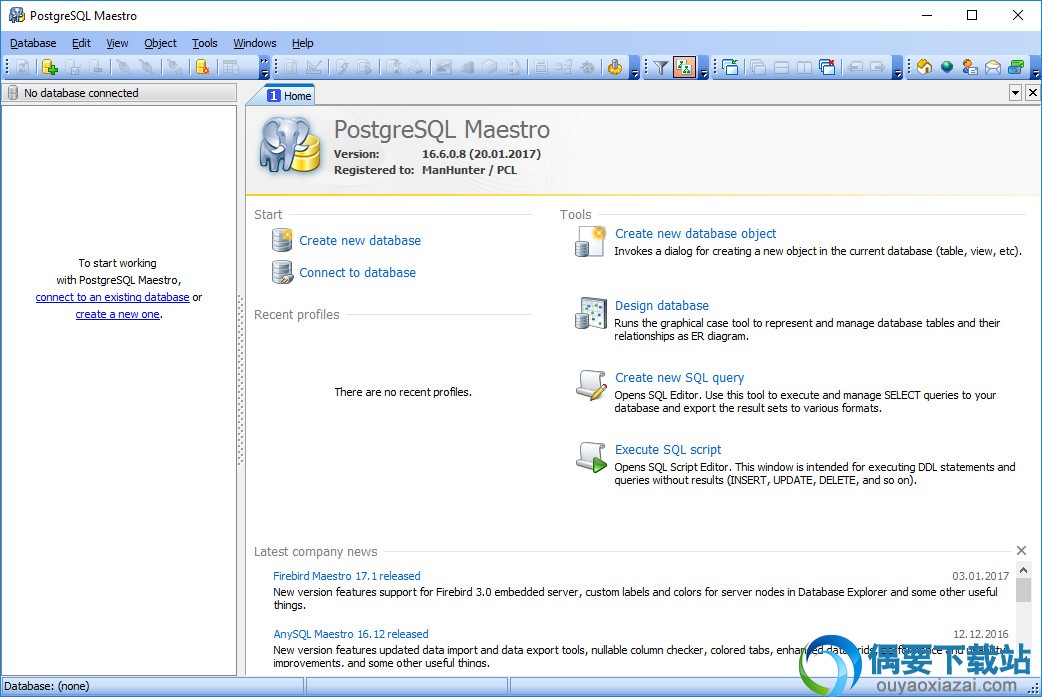Click the cascade windows toolbar icon
Viewport: 1042px width, 697px height.
[758, 67]
